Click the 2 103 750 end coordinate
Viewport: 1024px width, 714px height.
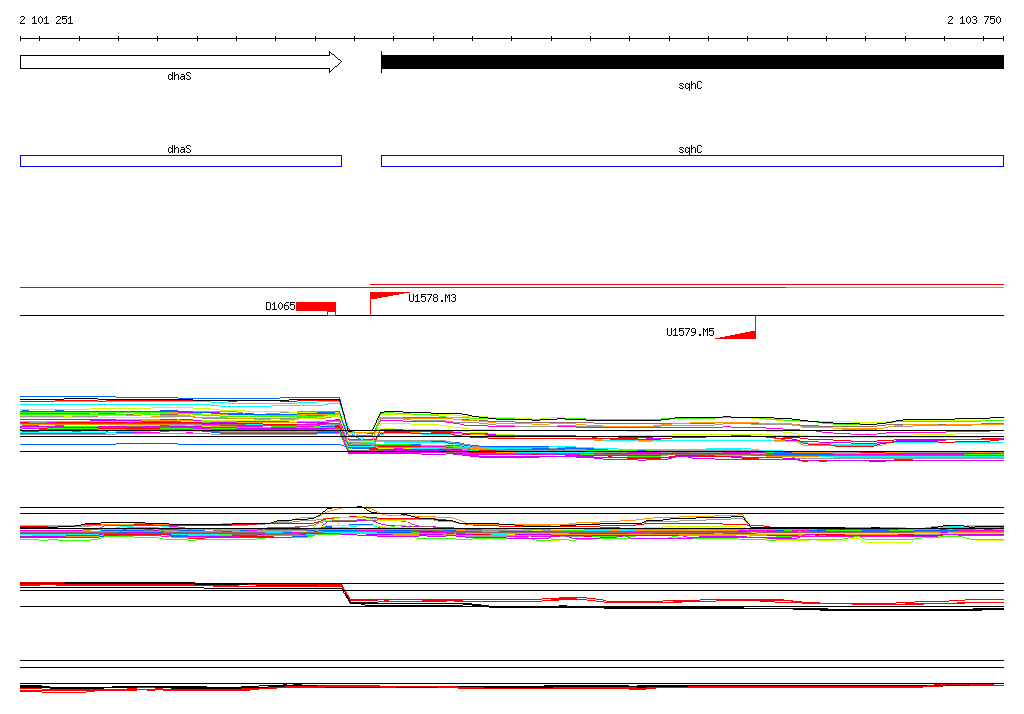pos(974,20)
